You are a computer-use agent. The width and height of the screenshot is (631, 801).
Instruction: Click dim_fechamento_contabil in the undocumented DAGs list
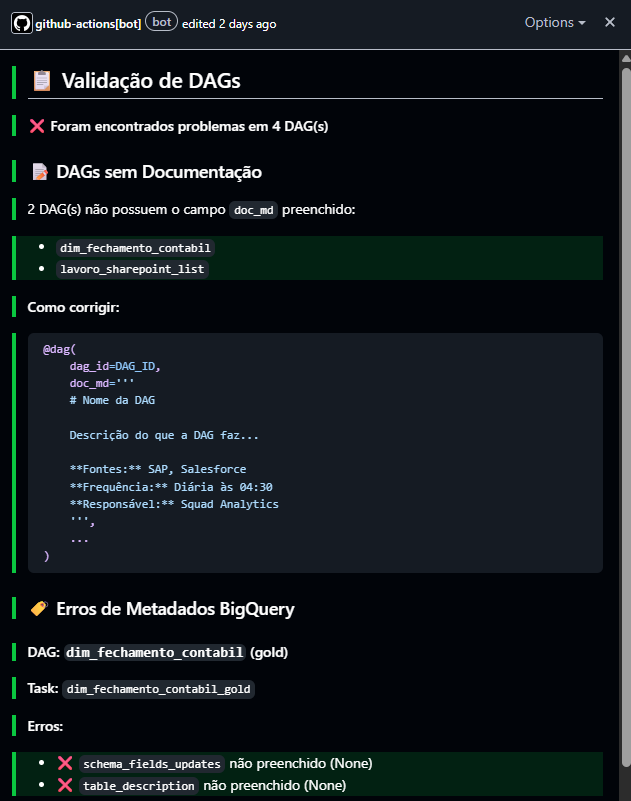(135, 248)
